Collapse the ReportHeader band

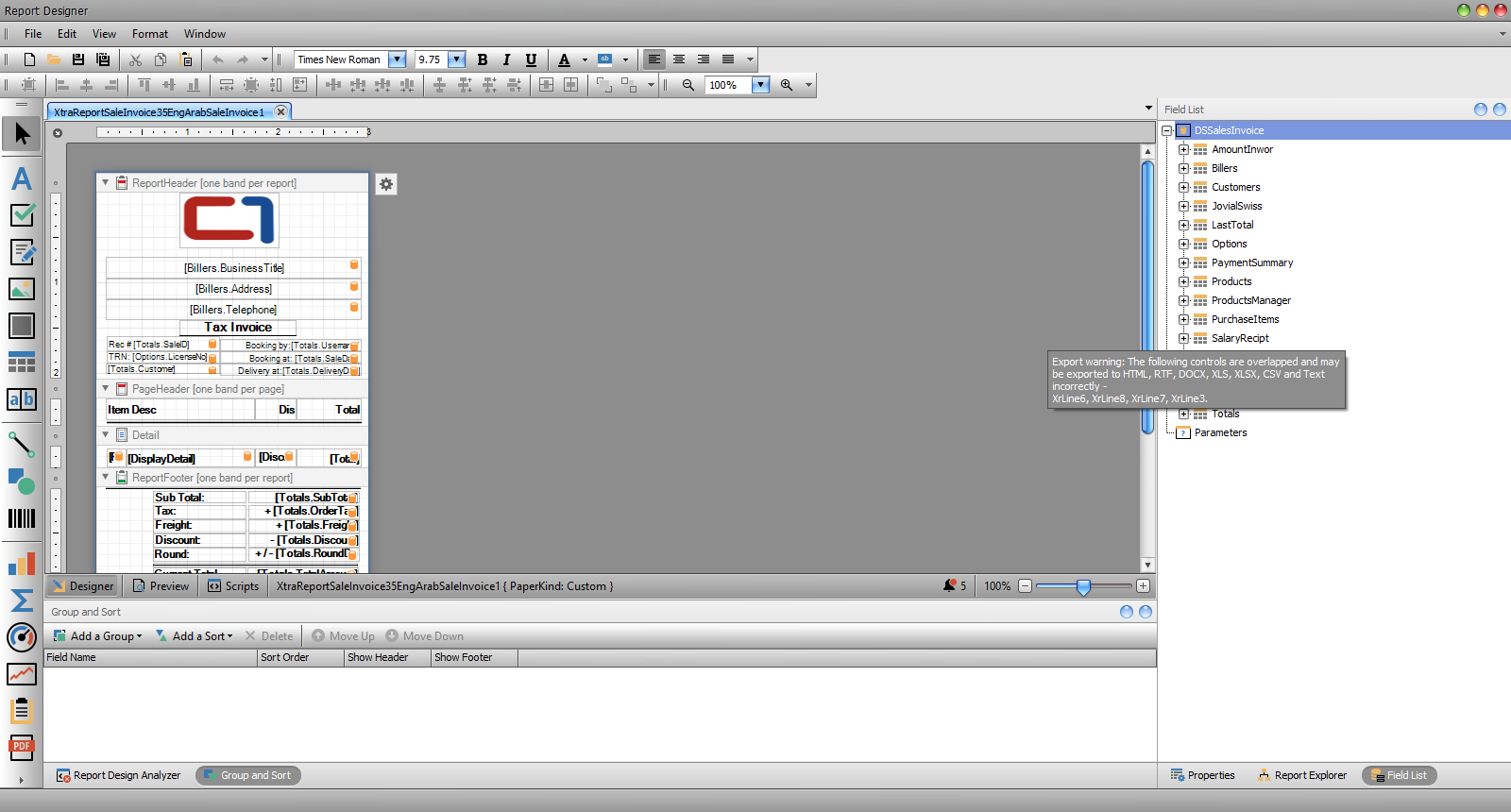point(105,183)
